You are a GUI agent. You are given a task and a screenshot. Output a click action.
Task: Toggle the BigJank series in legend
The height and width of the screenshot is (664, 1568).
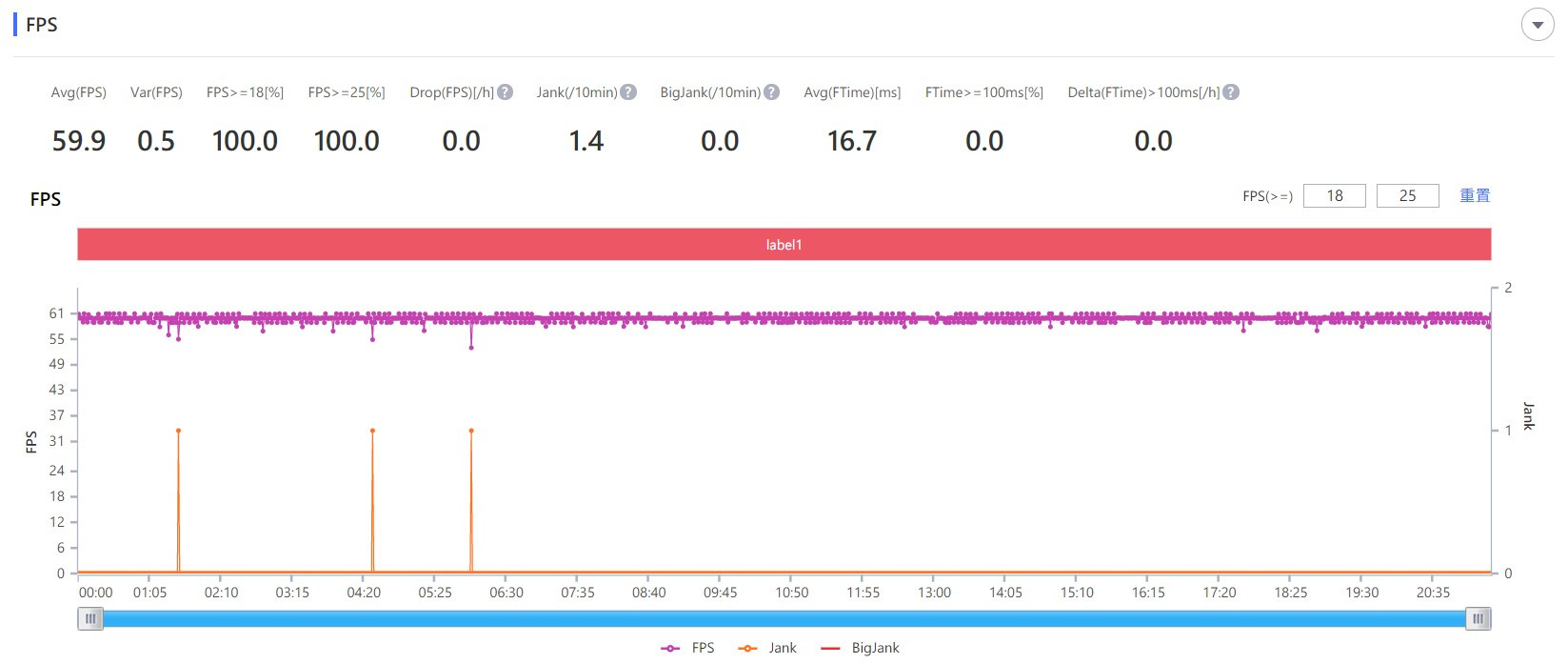click(860, 648)
